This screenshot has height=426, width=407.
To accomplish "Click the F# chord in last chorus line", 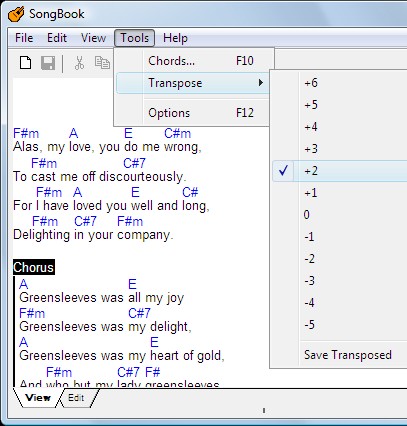I will click(153, 372).
